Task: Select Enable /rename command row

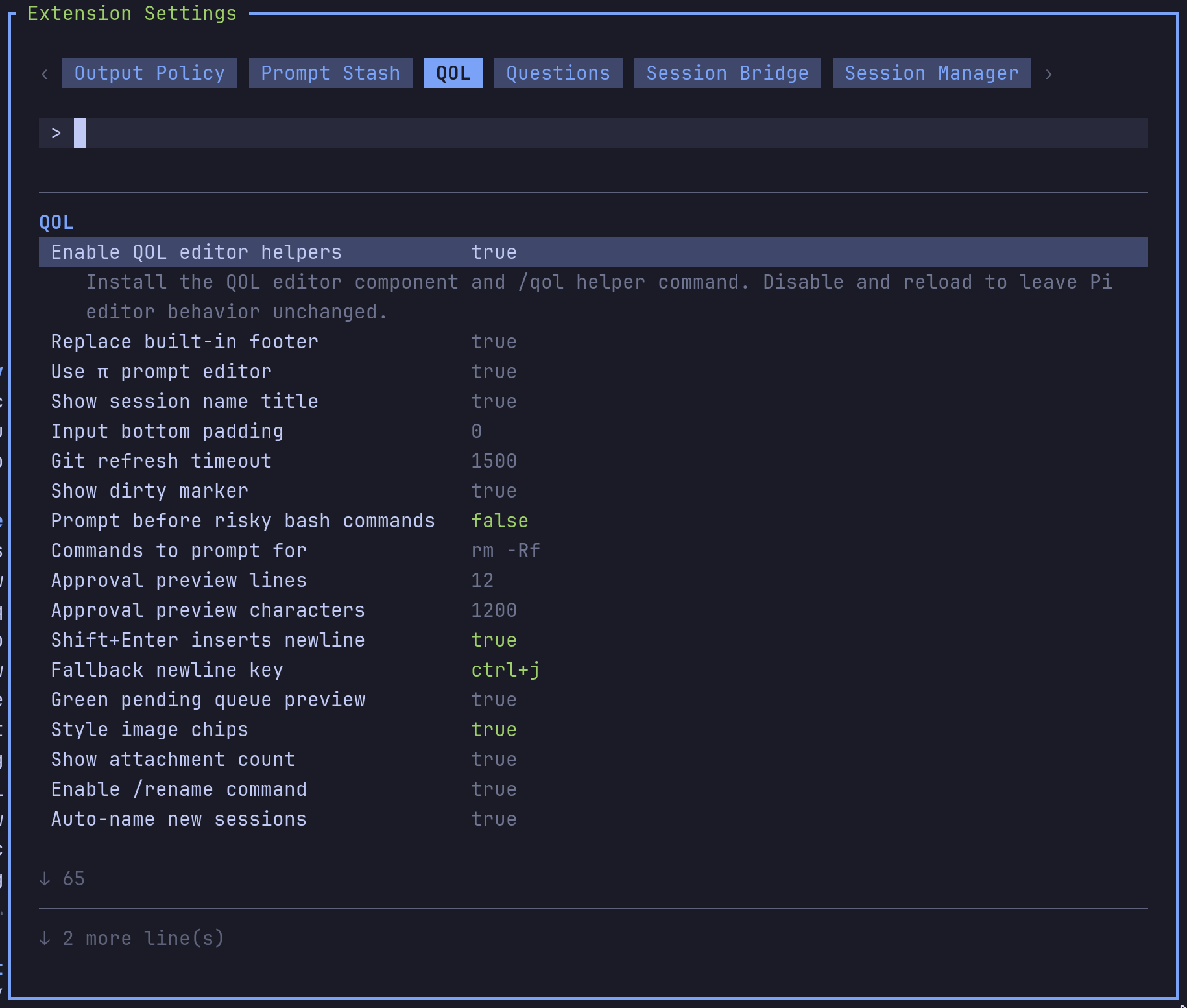Action: 593,789
